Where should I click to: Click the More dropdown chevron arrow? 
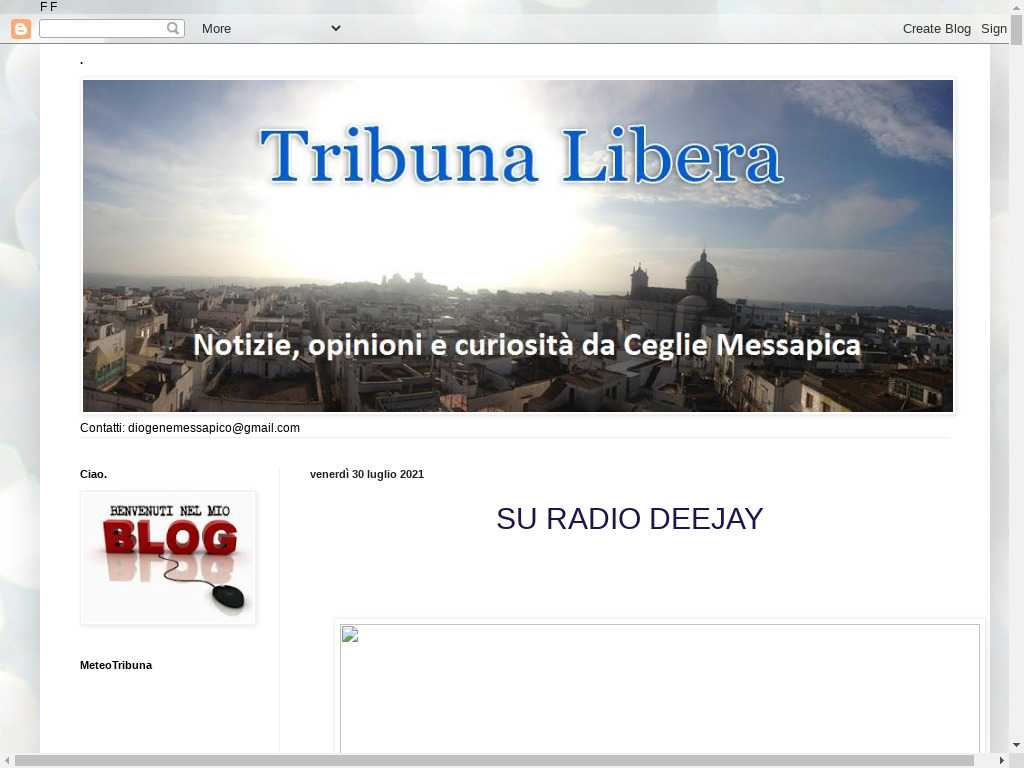(336, 28)
